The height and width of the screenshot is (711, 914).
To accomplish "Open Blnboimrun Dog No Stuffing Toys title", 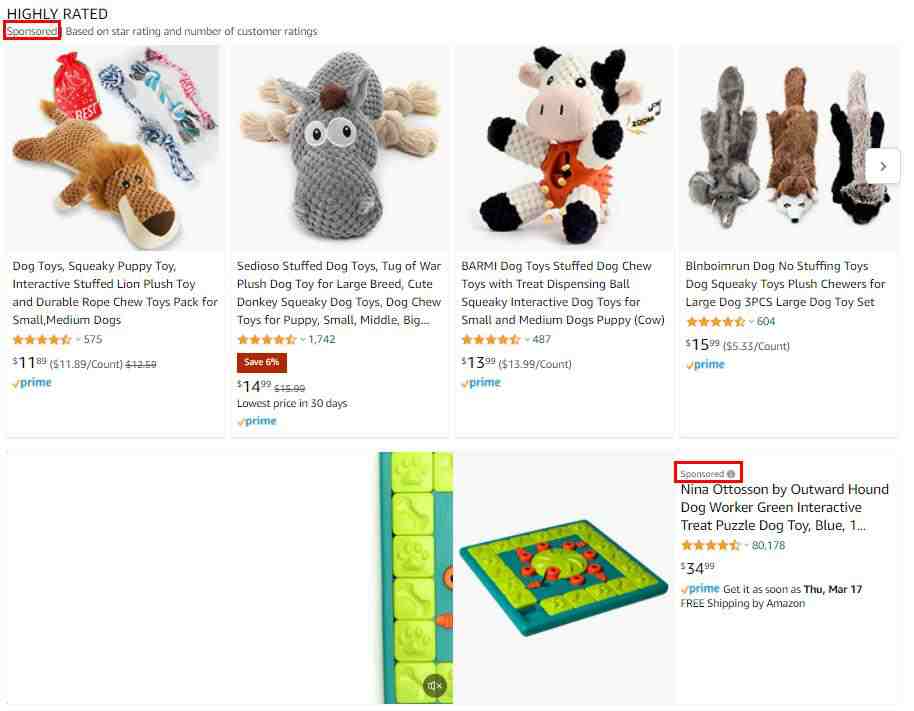I will 785,284.
